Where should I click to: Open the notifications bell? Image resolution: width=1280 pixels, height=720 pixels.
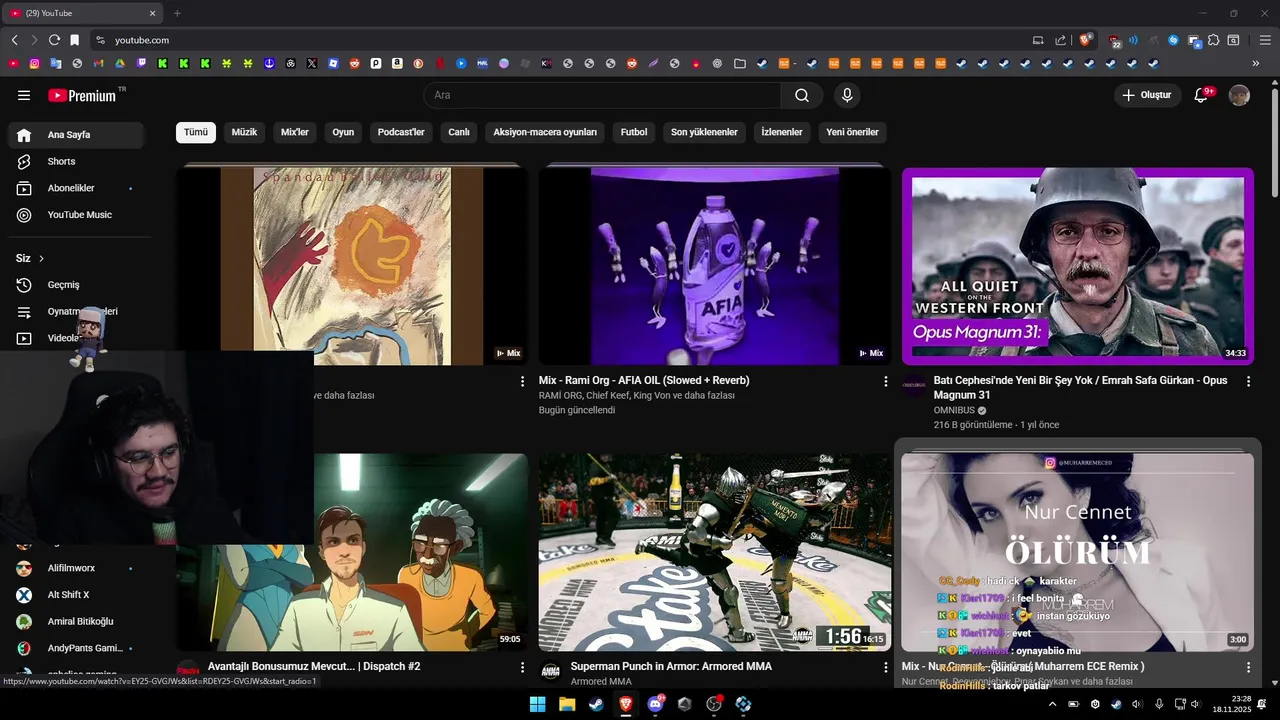point(1202,95)
